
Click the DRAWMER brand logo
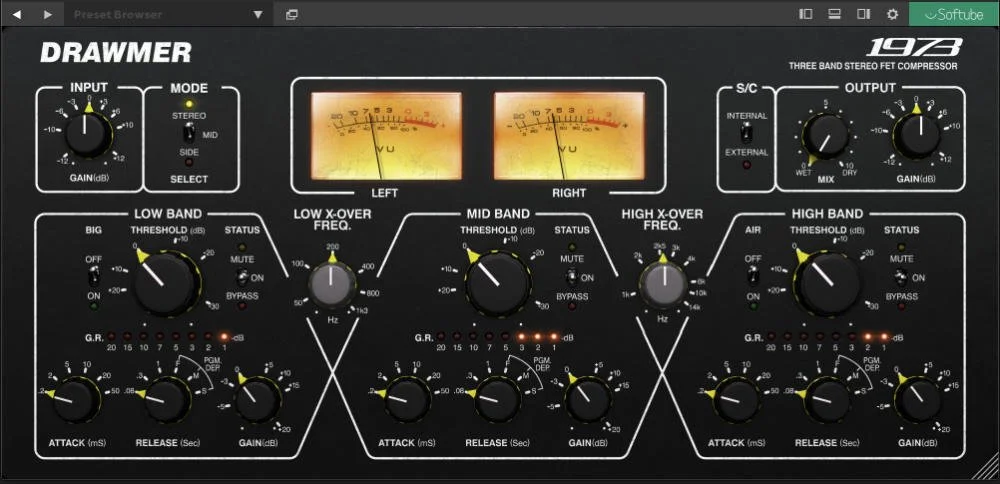[116, 52]
